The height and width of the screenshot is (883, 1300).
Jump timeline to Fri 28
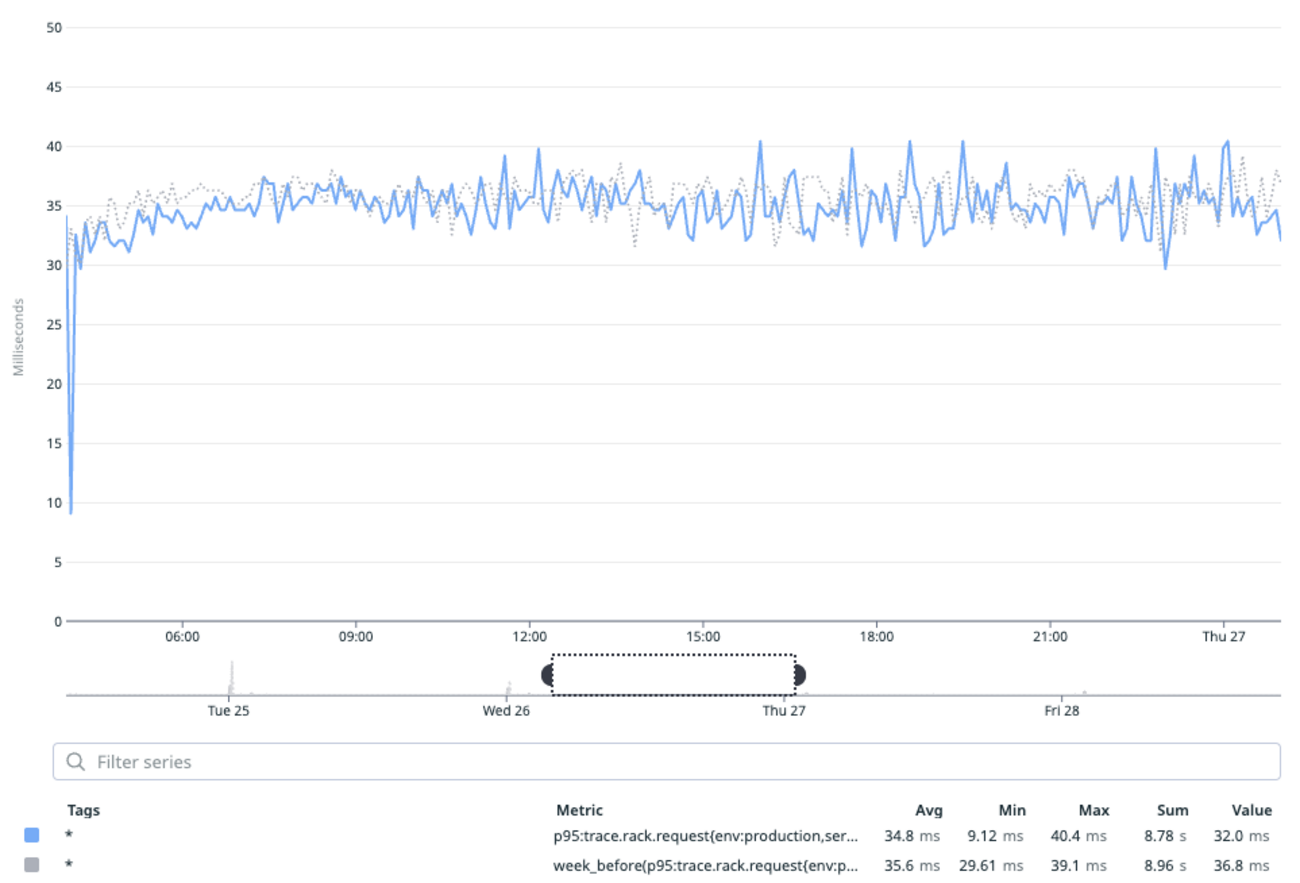[x=1062, y=711]
